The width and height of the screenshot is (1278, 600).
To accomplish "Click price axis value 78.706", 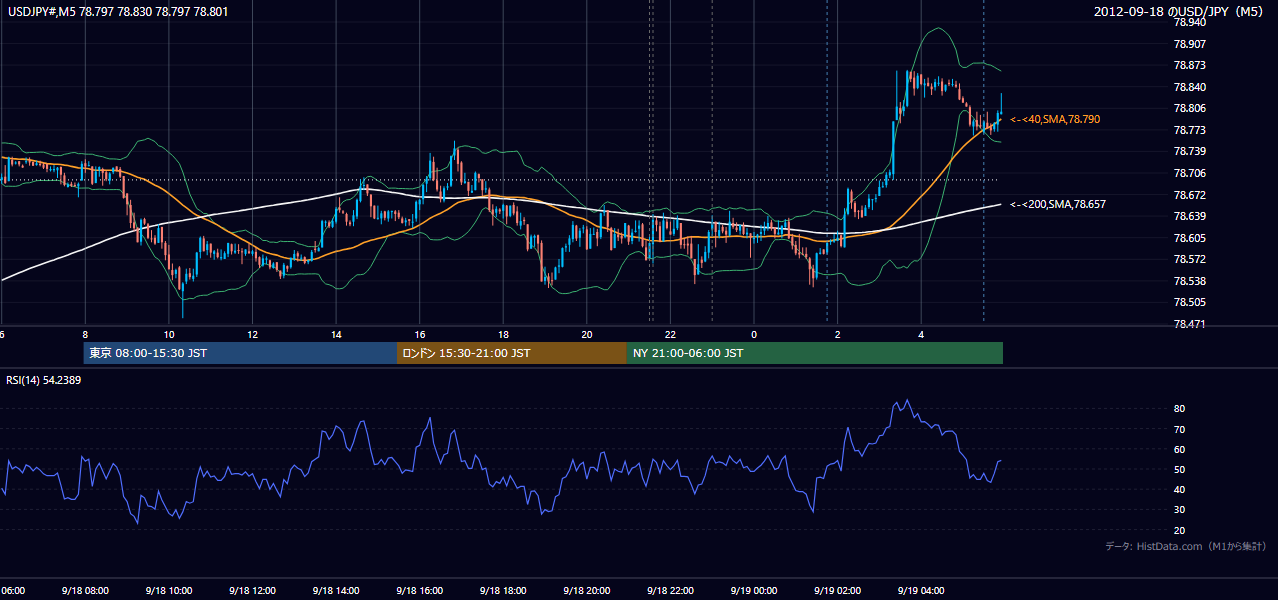I will (1188, 173).
